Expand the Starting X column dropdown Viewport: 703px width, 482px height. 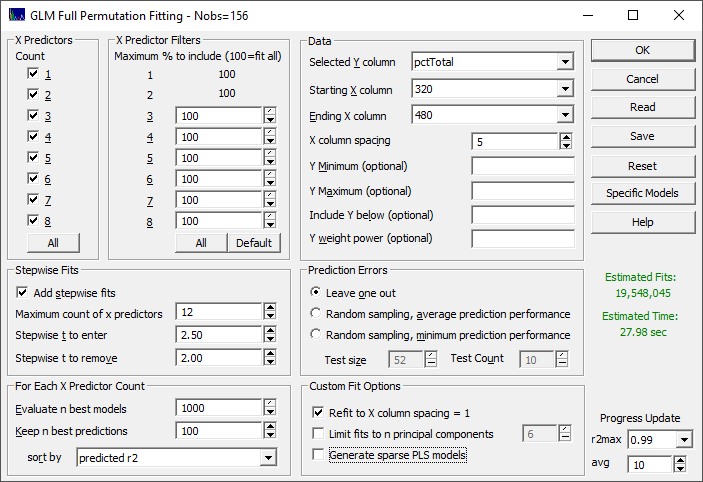(x=565, y=89)
